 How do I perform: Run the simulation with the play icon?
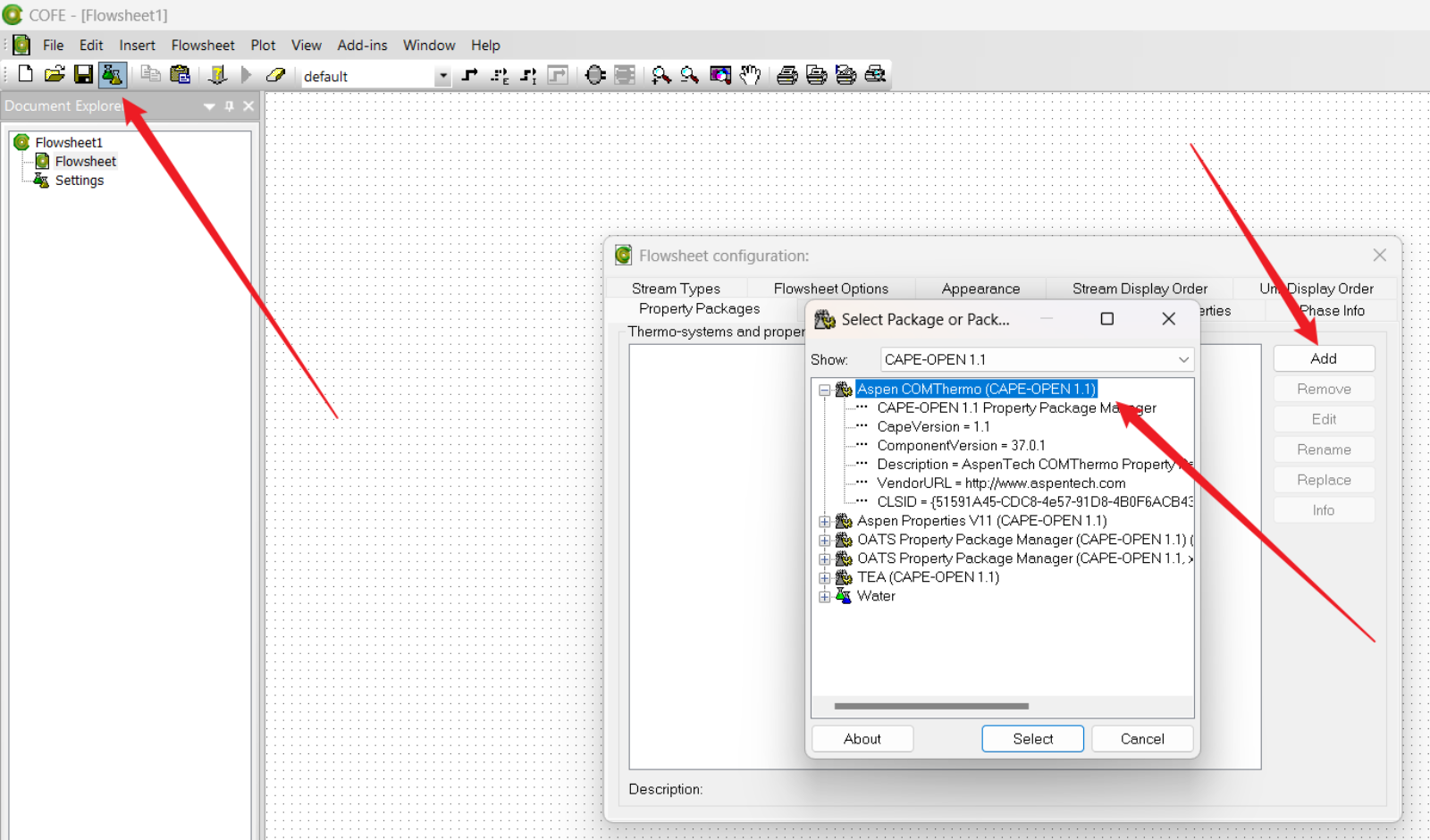[x=247, y=75]
